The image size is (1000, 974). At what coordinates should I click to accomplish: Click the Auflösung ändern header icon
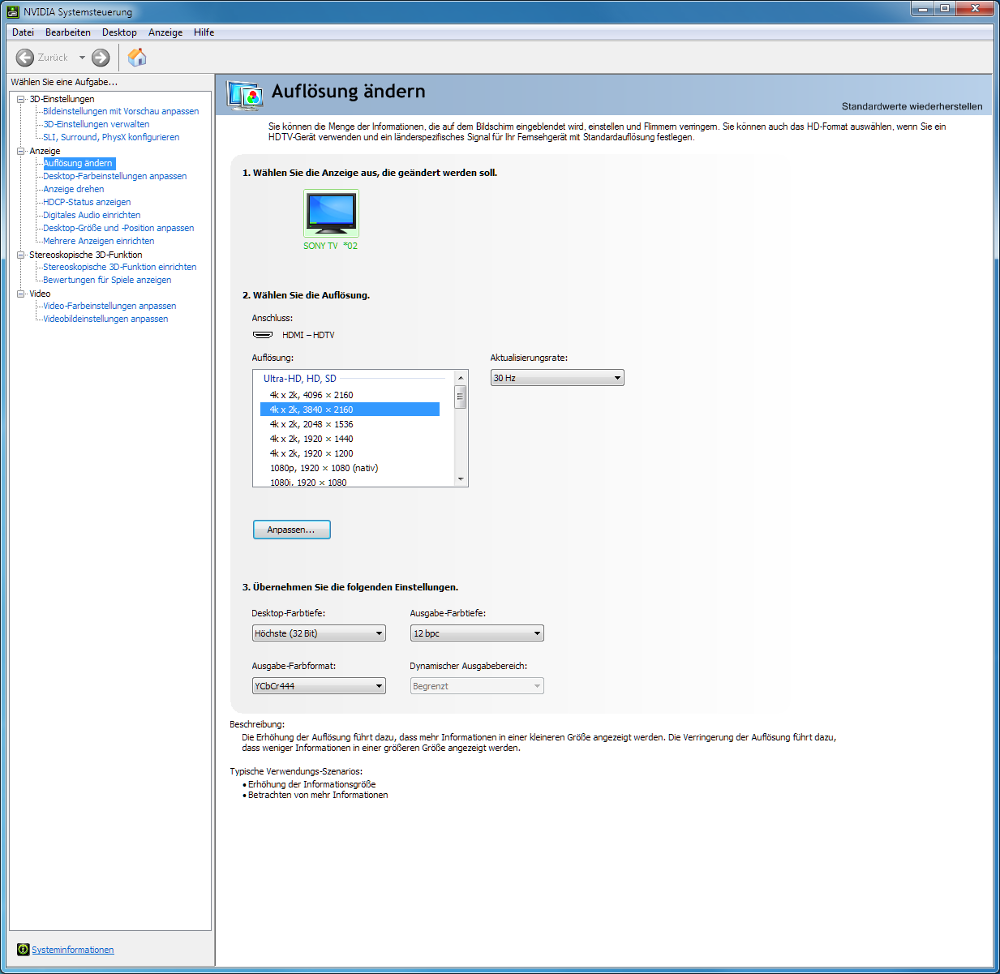[245, 97]
